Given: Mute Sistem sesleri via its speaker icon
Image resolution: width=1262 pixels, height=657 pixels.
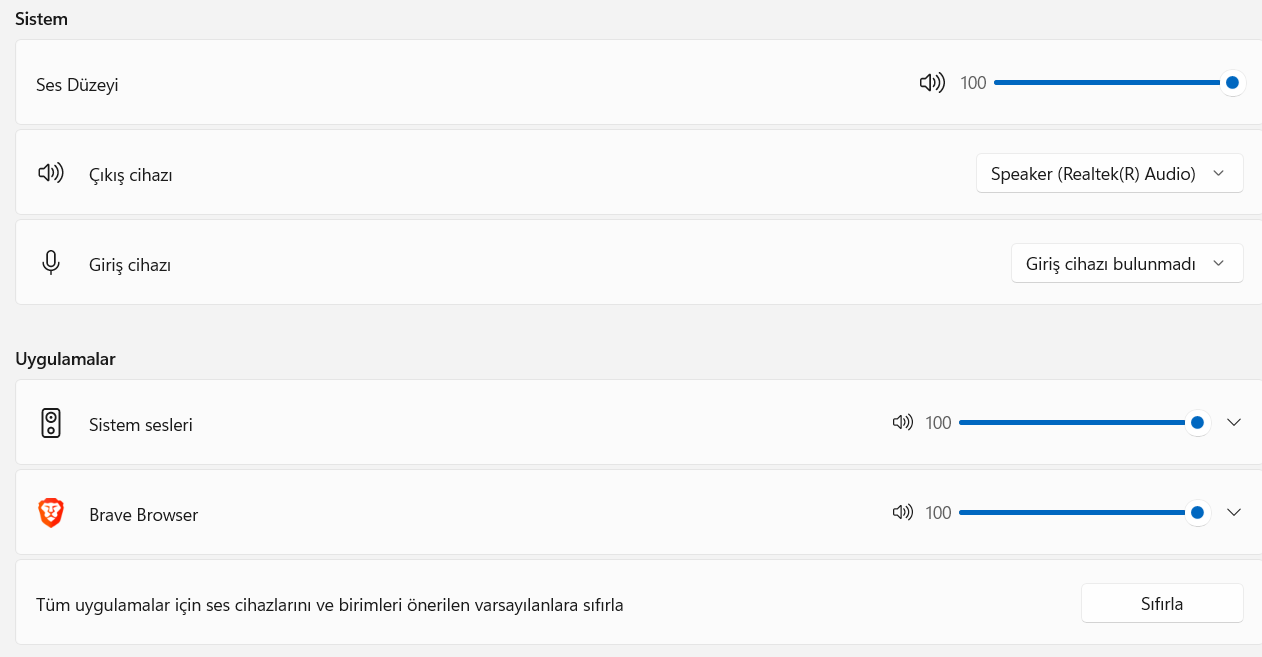Looking at the screenshot, I should point(903,423).
